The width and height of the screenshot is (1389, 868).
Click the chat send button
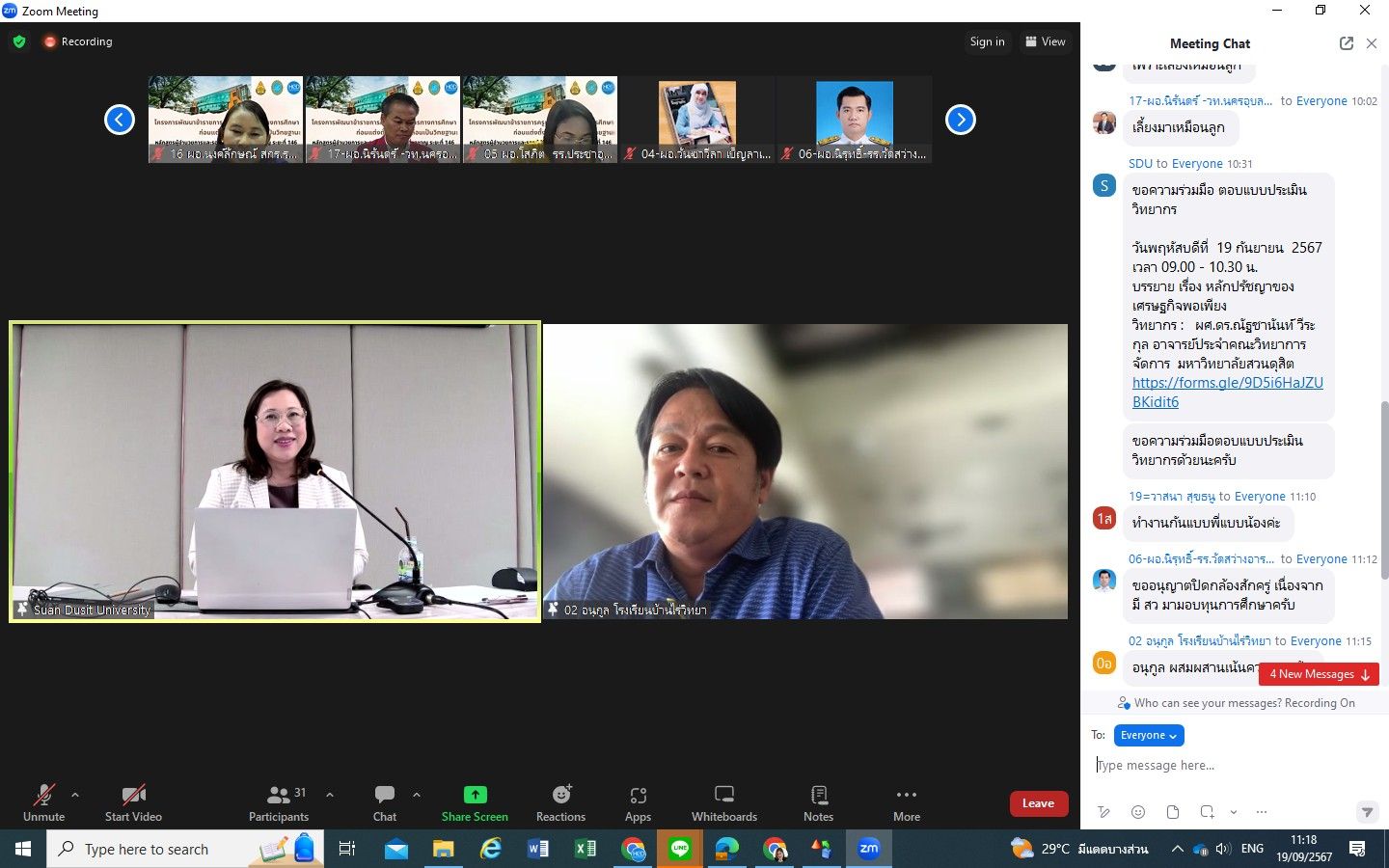click(1367, 812)
